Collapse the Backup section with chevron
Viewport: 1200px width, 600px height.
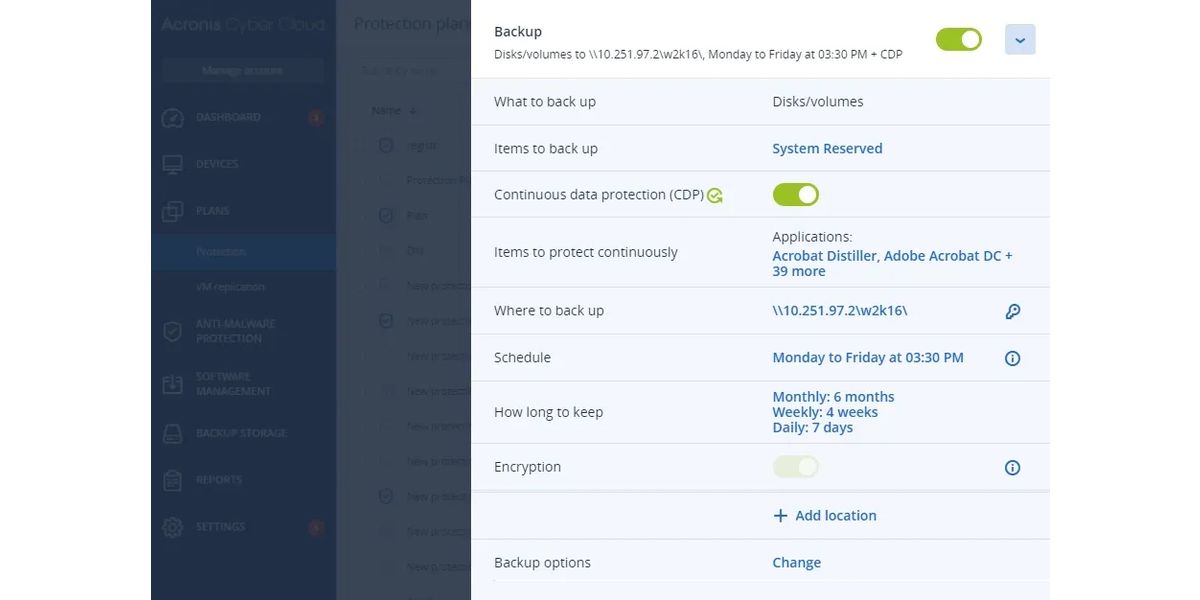click(1019, 40)
